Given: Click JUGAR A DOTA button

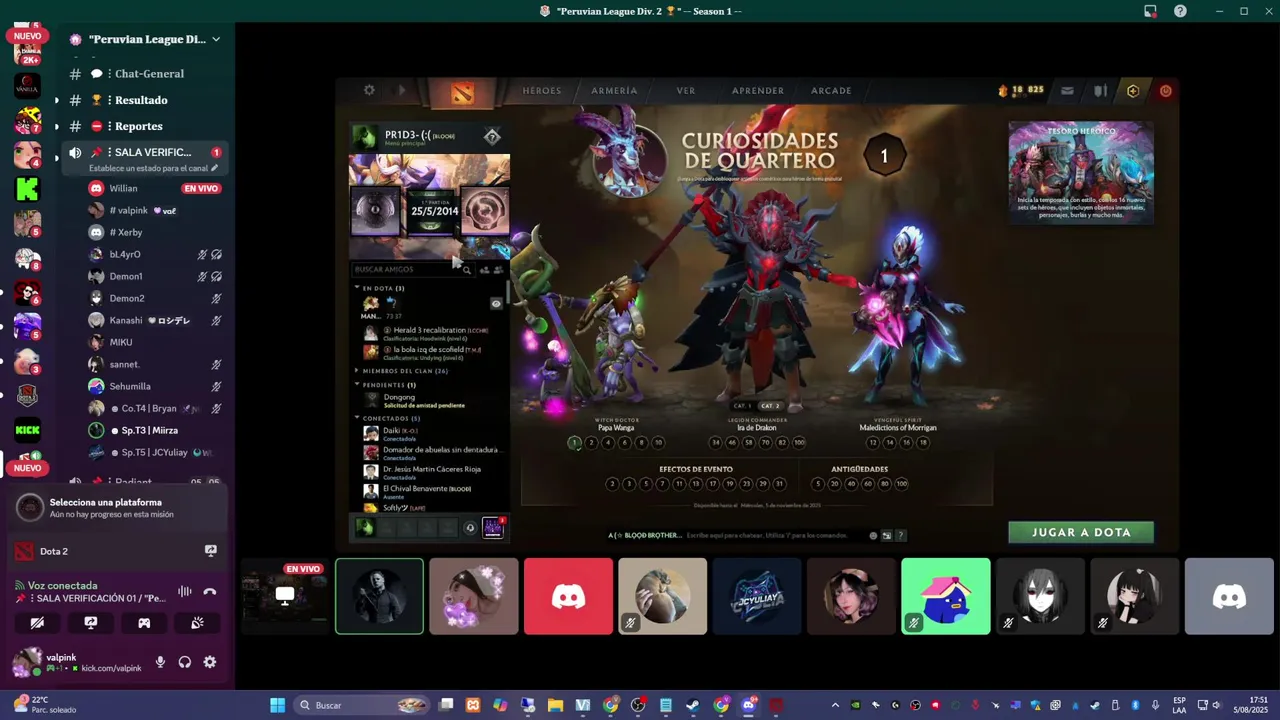Looking at the screenshot, I should click(x=1081, y=532).
